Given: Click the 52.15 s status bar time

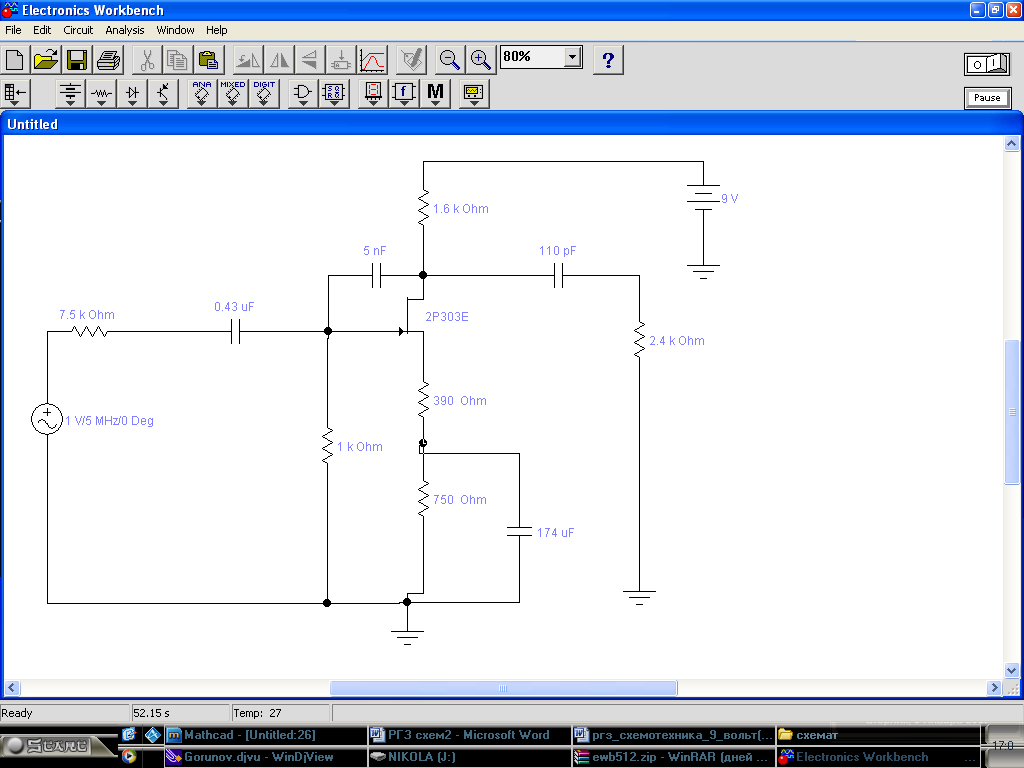Looking at the screenshot, I should point(152,713).
